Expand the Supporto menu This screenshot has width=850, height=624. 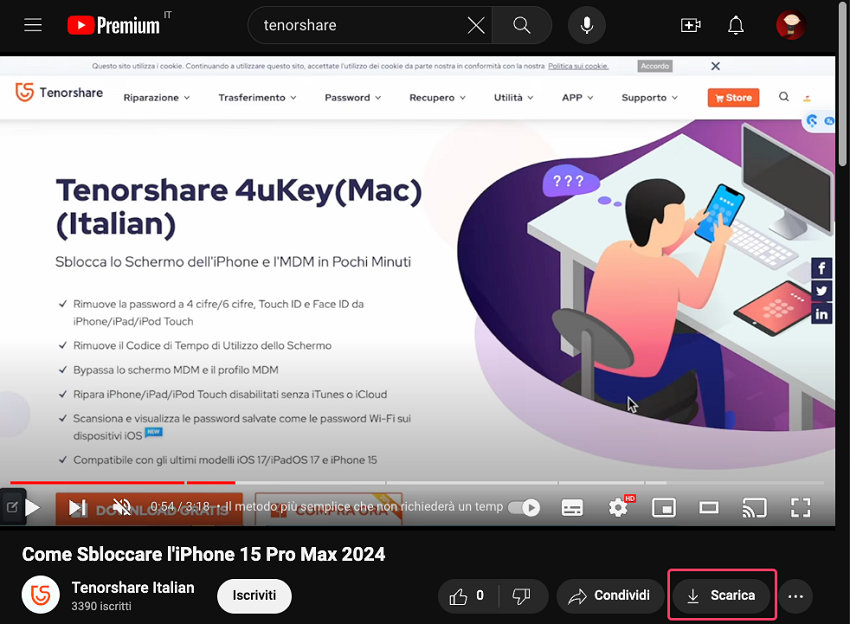(649, 98)
